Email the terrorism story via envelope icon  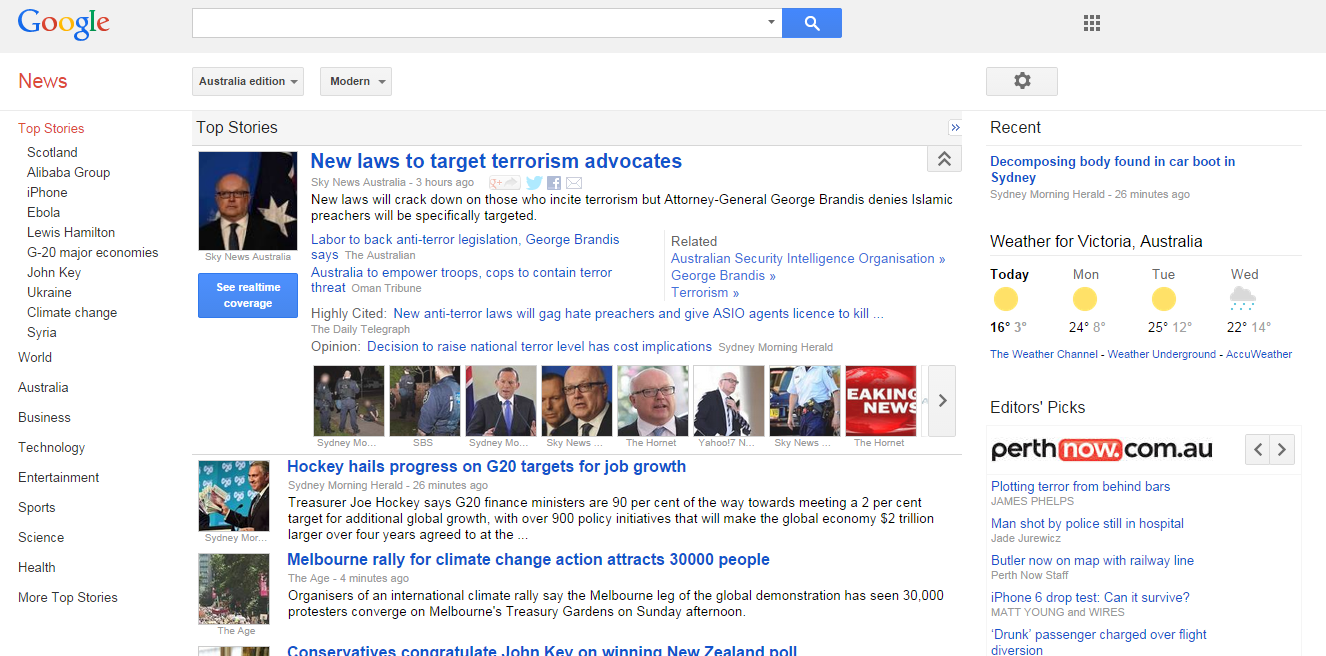click(574, 183)
